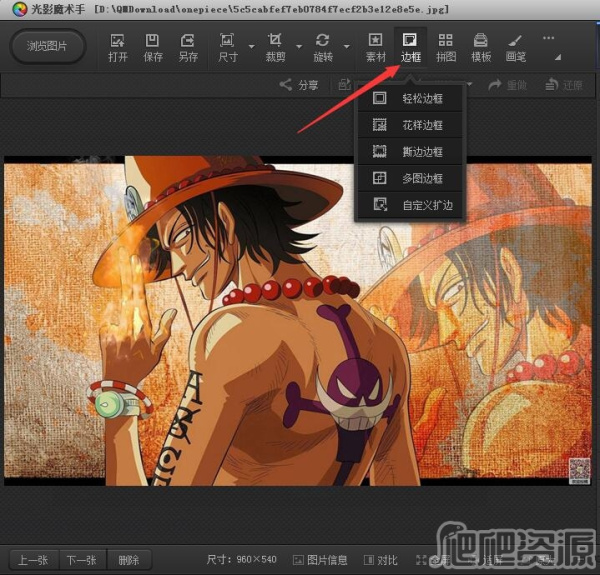Click the 重做 redo button
Image resolution: width=600 pixels, height=575 pixels.
508,85
